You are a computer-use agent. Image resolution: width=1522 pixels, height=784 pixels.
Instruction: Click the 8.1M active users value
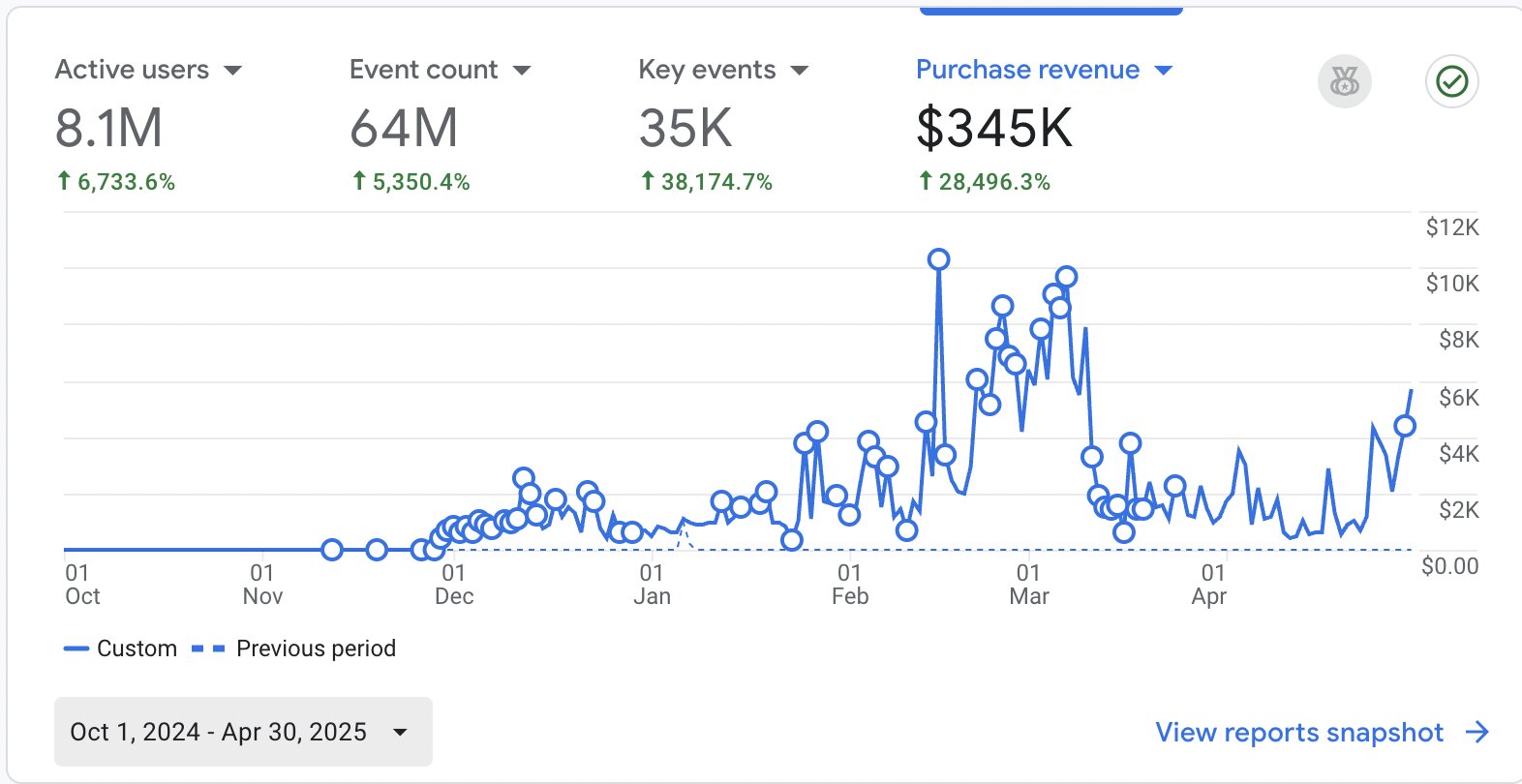coord(108,128)
